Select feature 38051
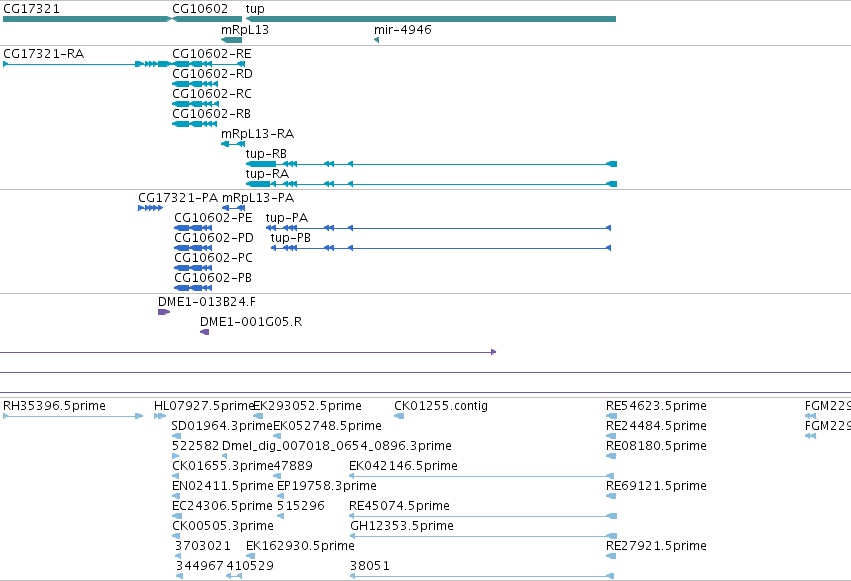This screenshot has height=581, width=851. [x=370, y=566]
